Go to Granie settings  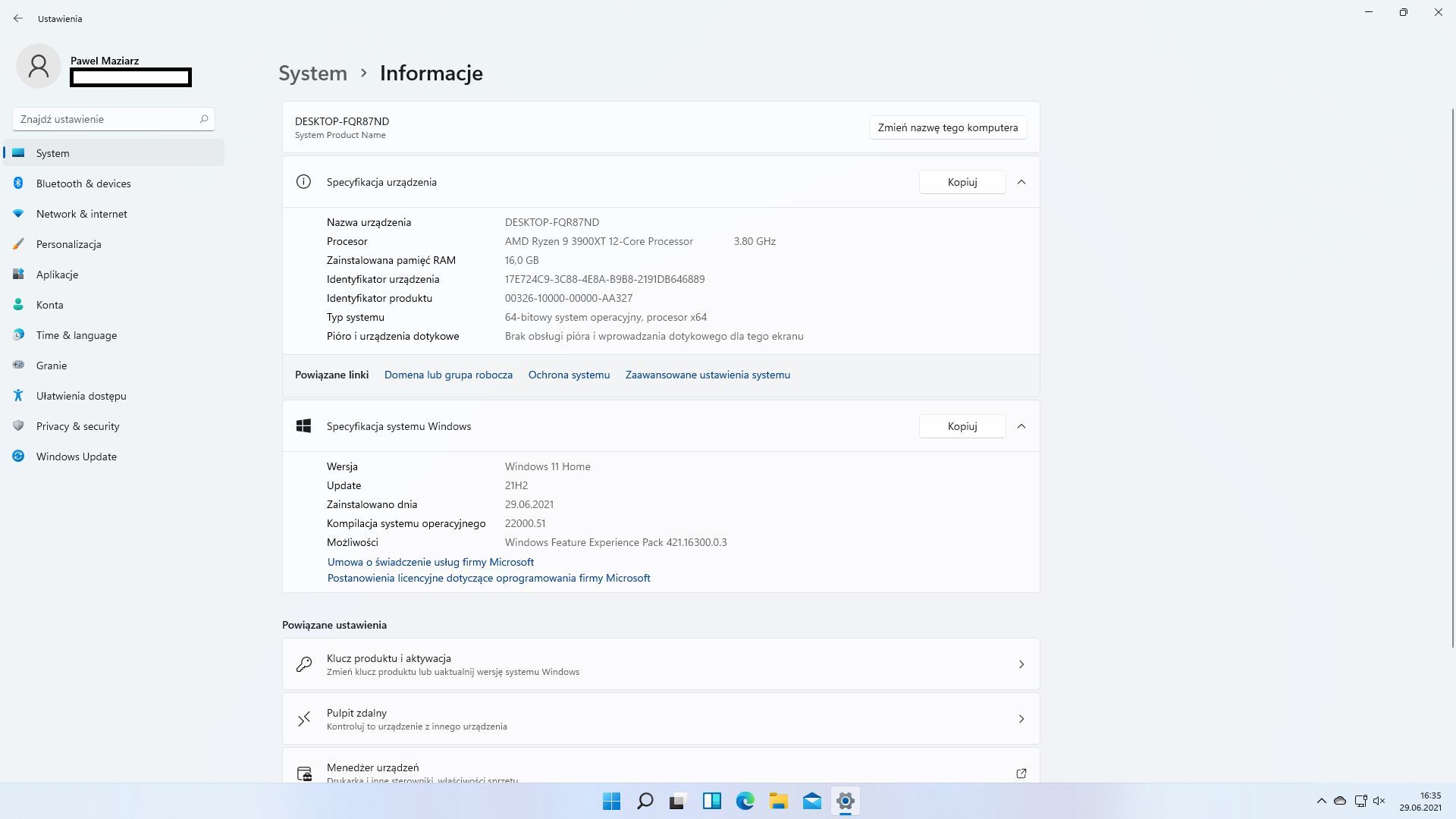[x=114, y=366]
